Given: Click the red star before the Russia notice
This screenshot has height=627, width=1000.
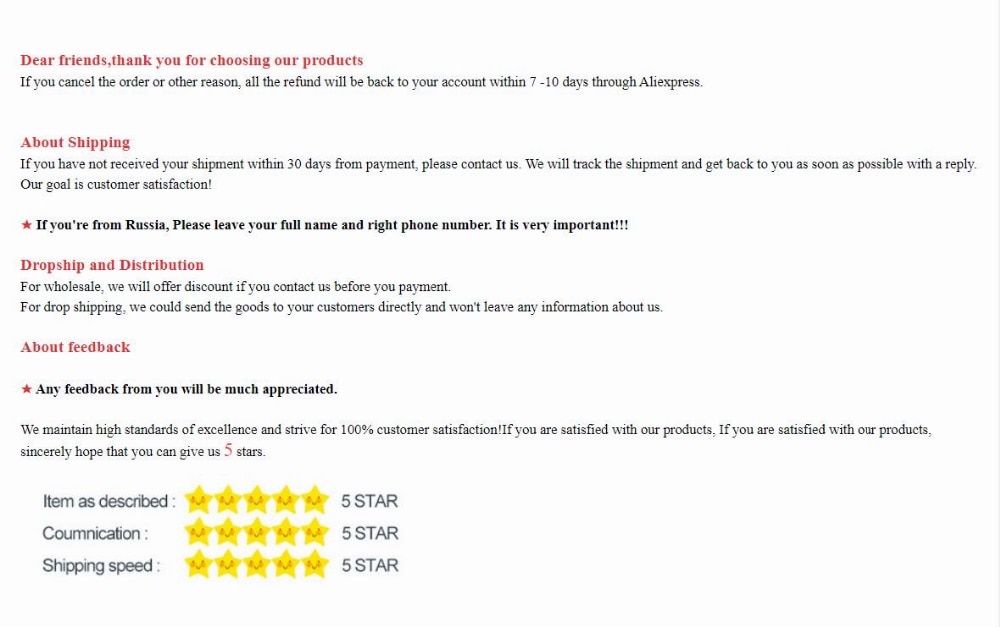Looking at the screenshot, I should (26, 225).
